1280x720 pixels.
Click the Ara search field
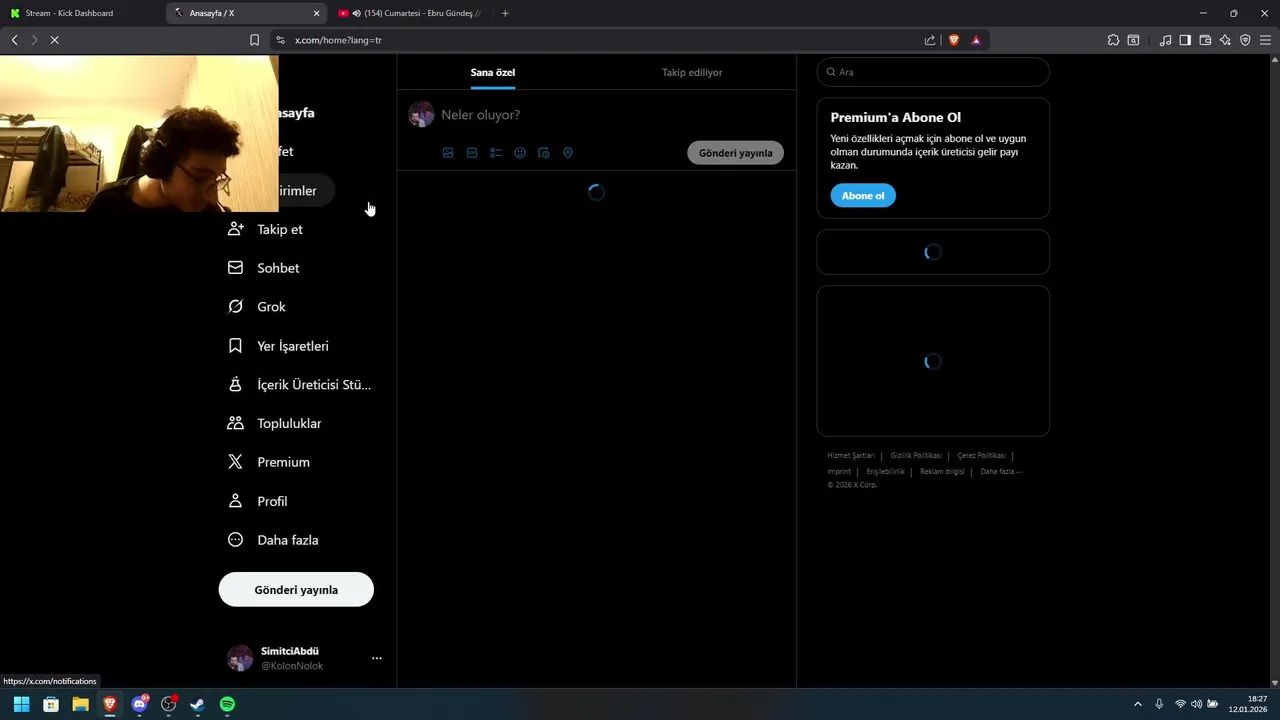coord(933,72)
